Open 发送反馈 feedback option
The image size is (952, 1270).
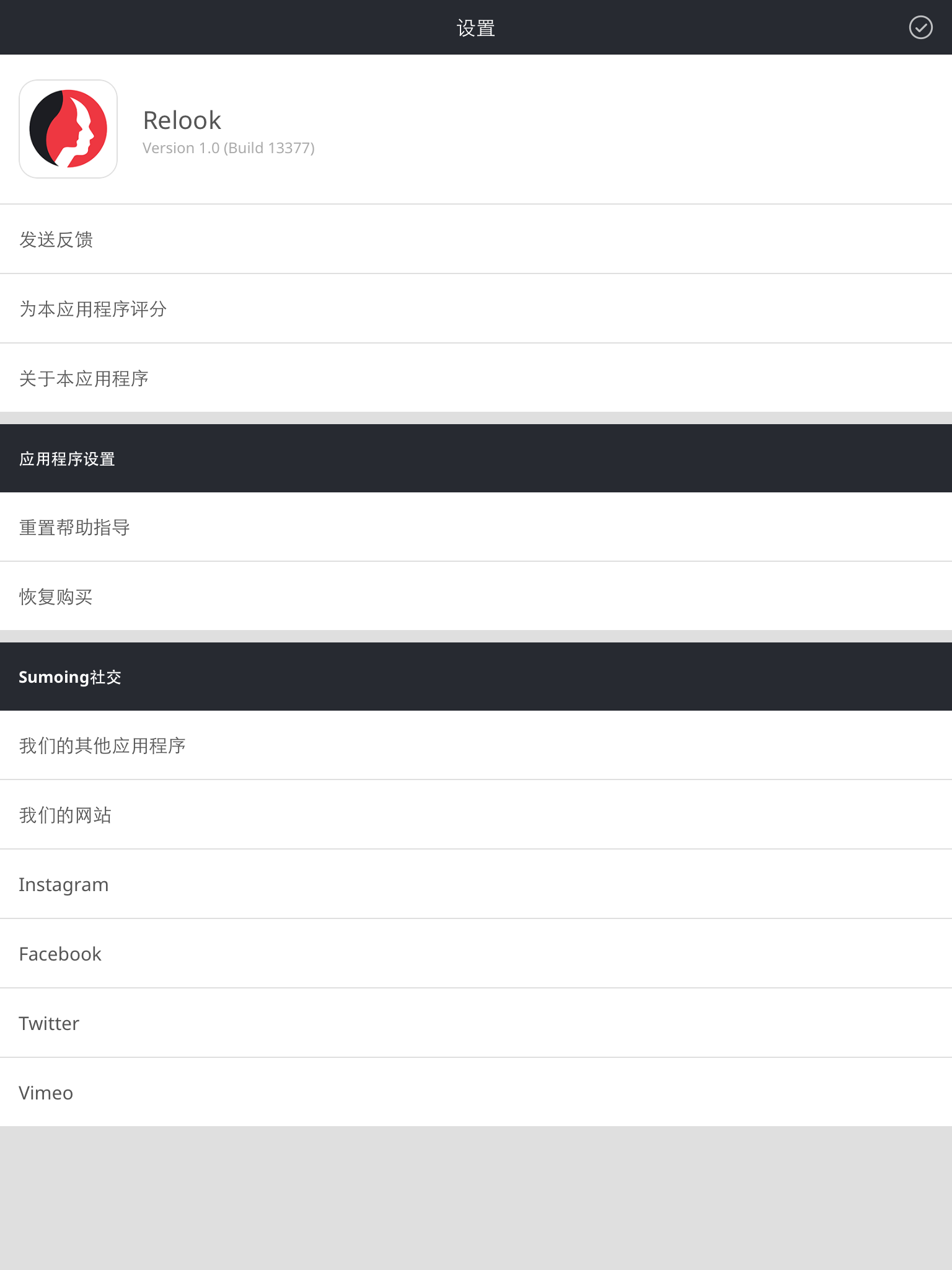[476, 239]
